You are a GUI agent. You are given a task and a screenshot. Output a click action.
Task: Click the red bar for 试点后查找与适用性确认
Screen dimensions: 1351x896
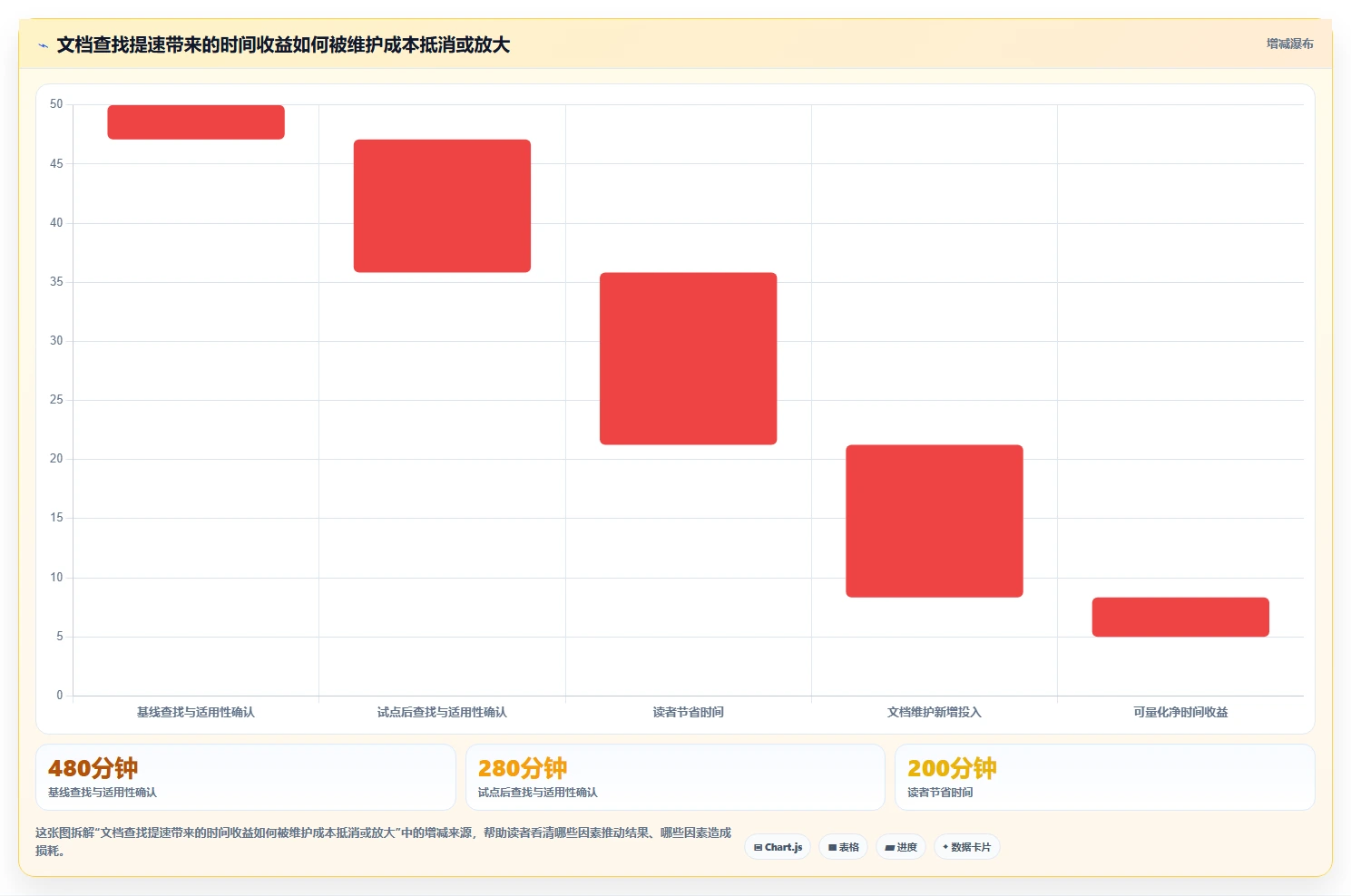pyautogui.click(x=442, y=206)
